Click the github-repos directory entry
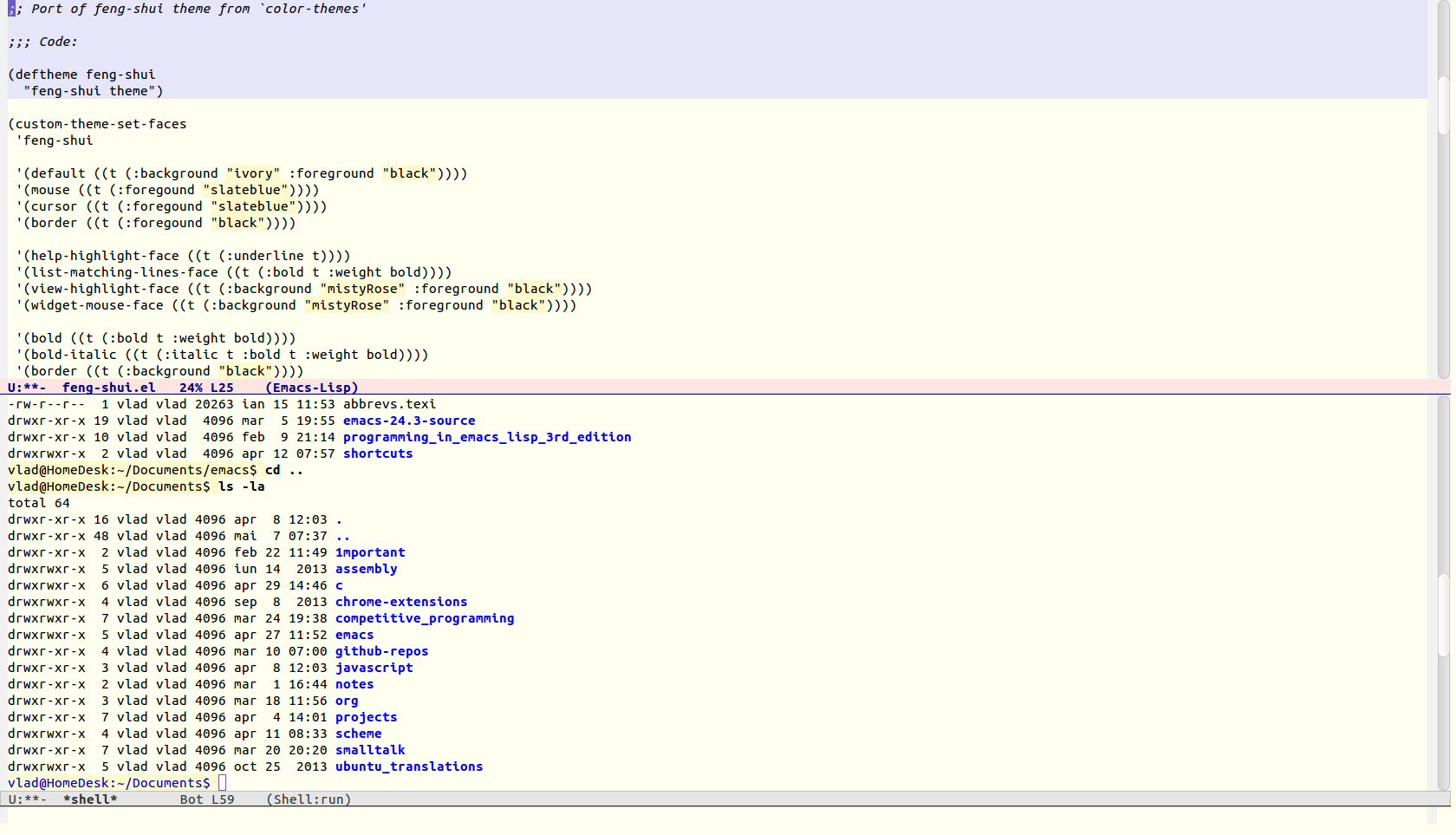Screen dimensions: 1456x835 tap(382, 651)
